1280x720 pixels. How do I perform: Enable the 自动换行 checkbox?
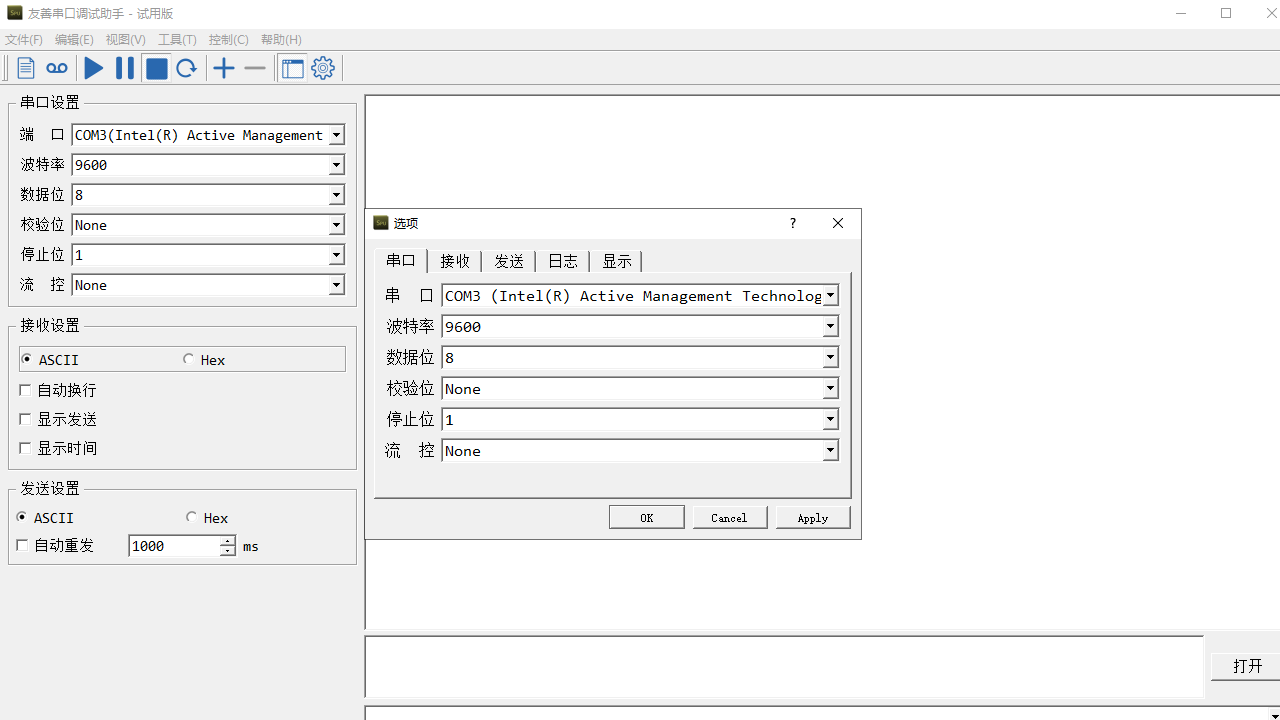[x=25, y=390]
